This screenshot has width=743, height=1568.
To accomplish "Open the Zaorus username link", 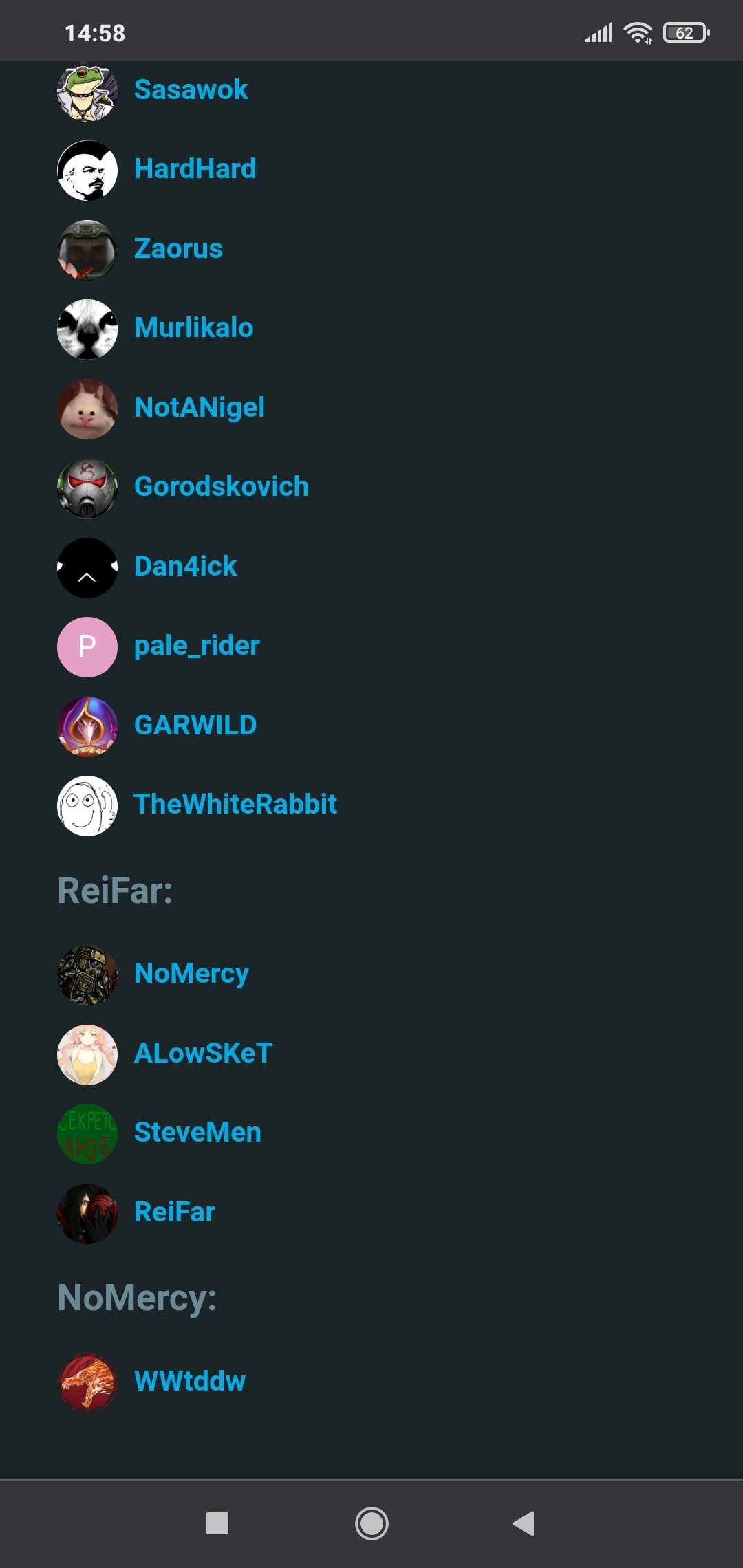I will tap(178, 248).
